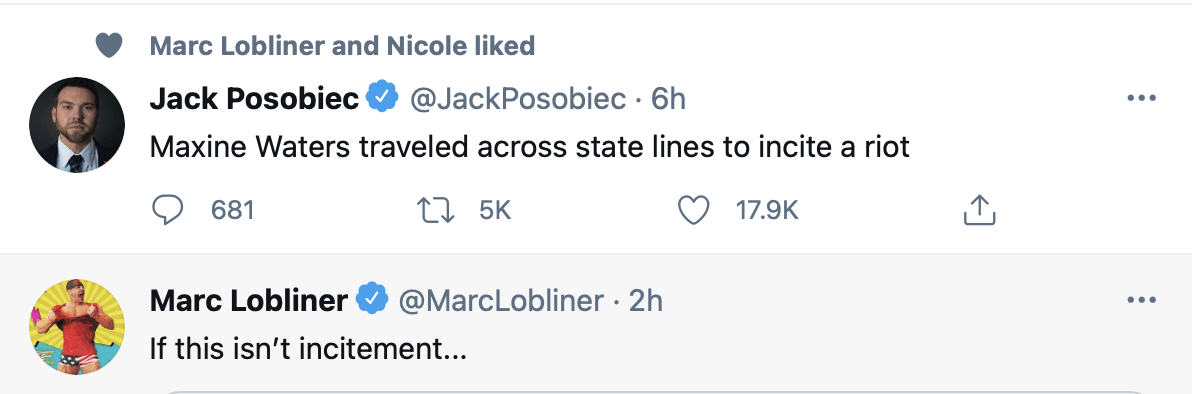Screen dimensions: 1192x394
Task: Open the @MarcLobliner handle link
Action: [x=502, y=300]
